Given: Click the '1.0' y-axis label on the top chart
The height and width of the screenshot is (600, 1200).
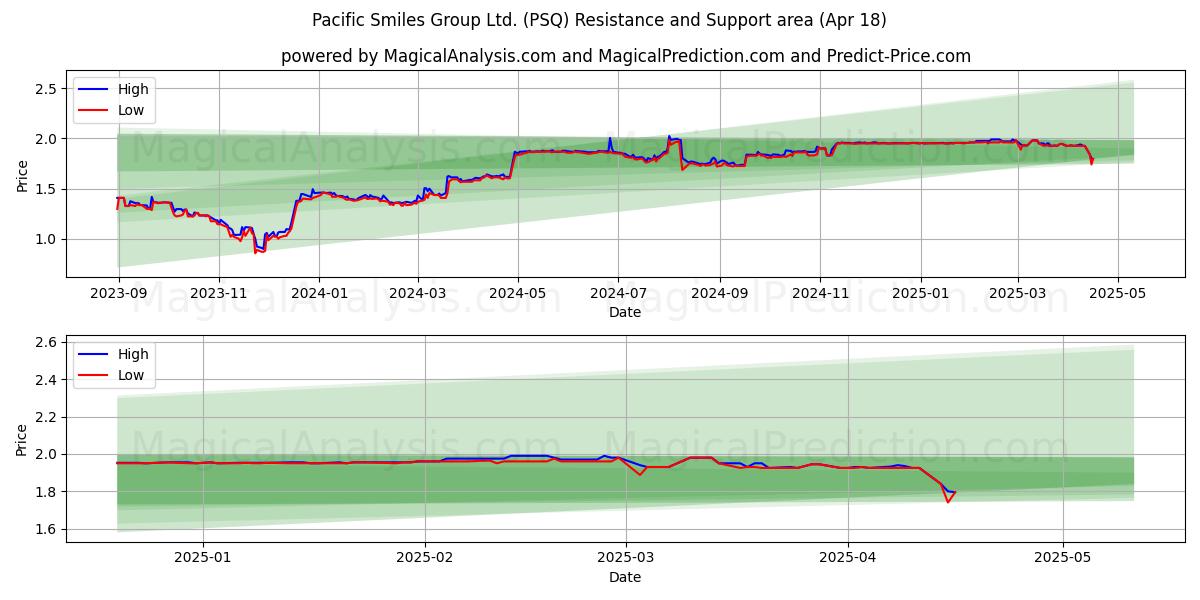Looking at the screenshot, I should coord(48,239).
